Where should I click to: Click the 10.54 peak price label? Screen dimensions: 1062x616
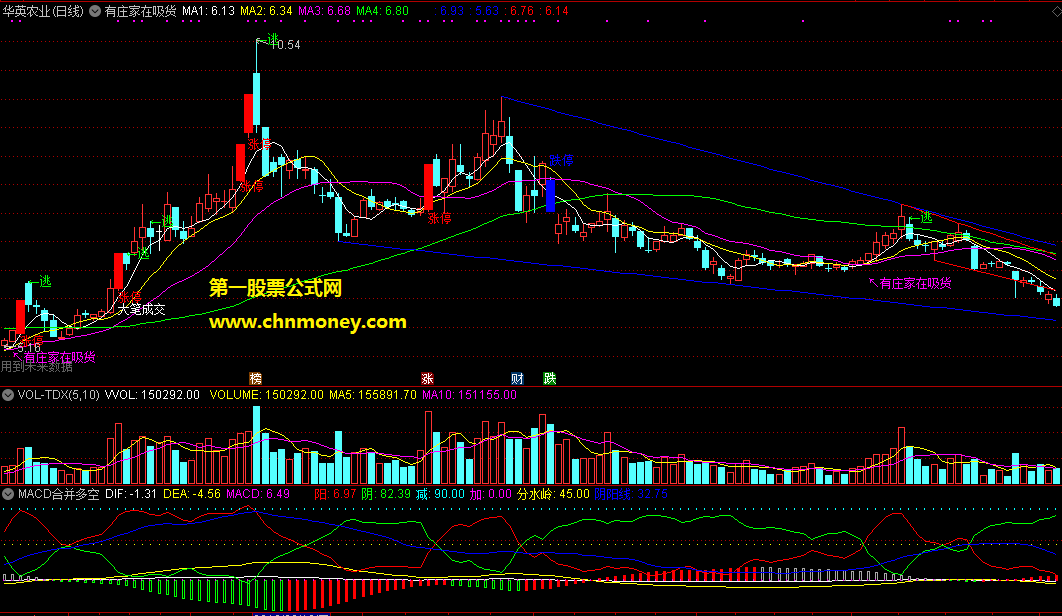(x=286, y=45)
